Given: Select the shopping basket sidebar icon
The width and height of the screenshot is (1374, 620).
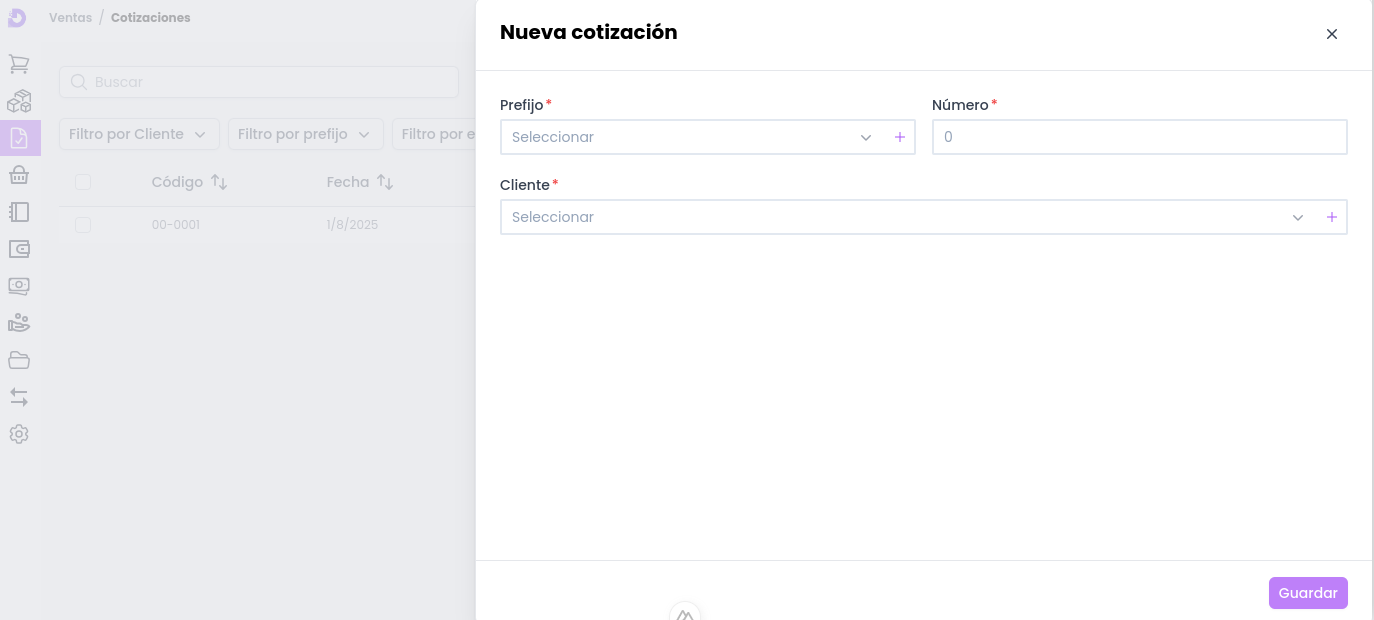Looking at the screenshot, I should [19, 175].
